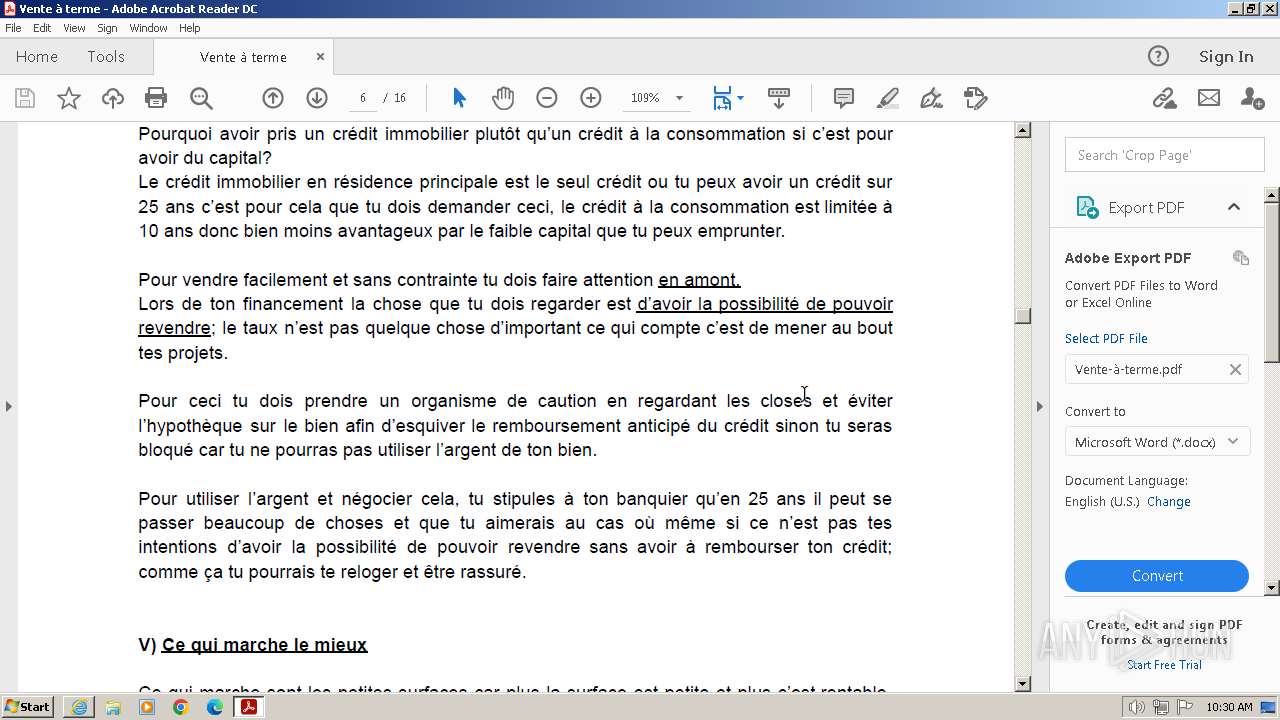1280x720 pixels.
Task: Switch to the Tools tab
Action: (x=106, y=57)
